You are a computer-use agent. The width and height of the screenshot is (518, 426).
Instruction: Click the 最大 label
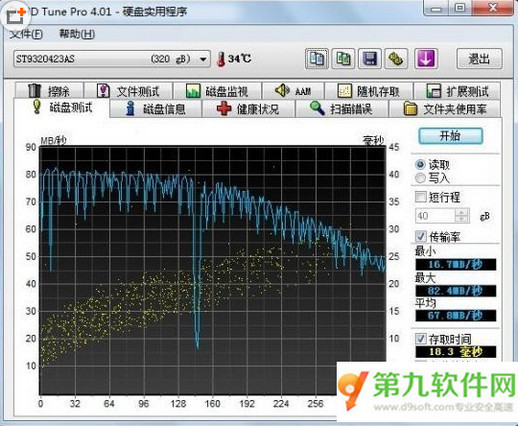425,277
